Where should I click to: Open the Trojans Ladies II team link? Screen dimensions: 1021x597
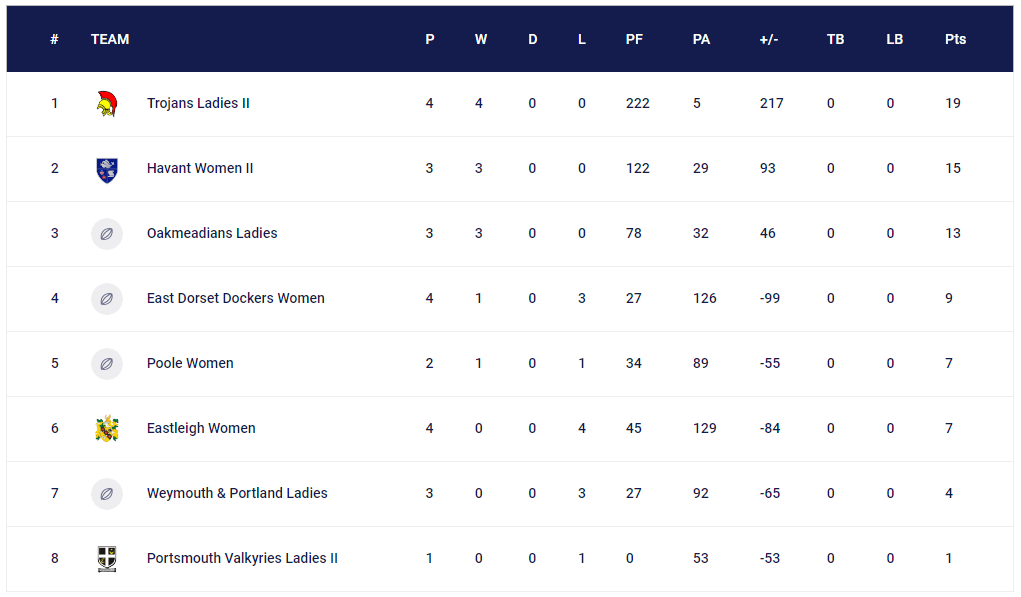(198, 104)
